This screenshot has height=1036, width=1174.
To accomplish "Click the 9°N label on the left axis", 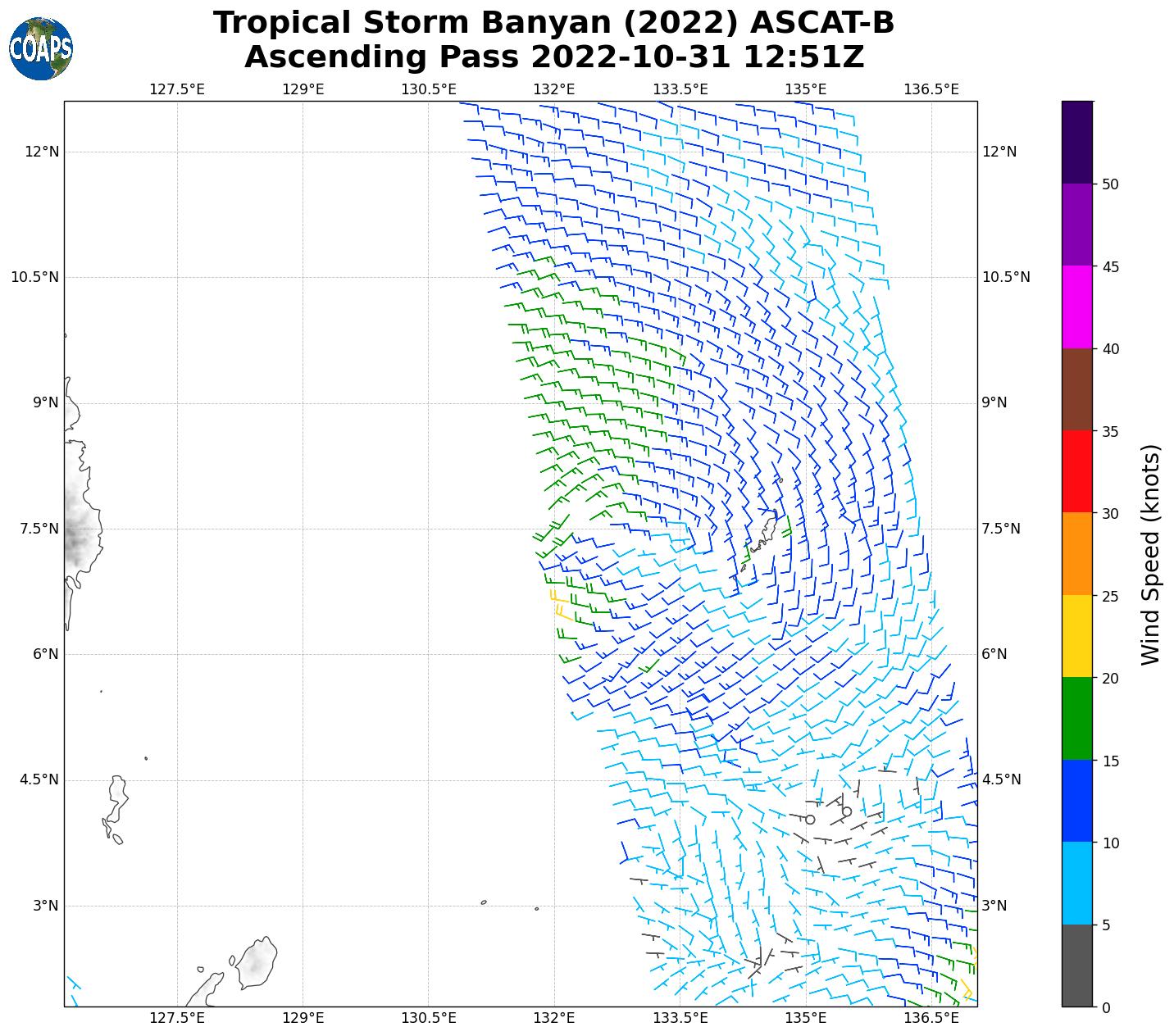I will (x=45, y=402).
